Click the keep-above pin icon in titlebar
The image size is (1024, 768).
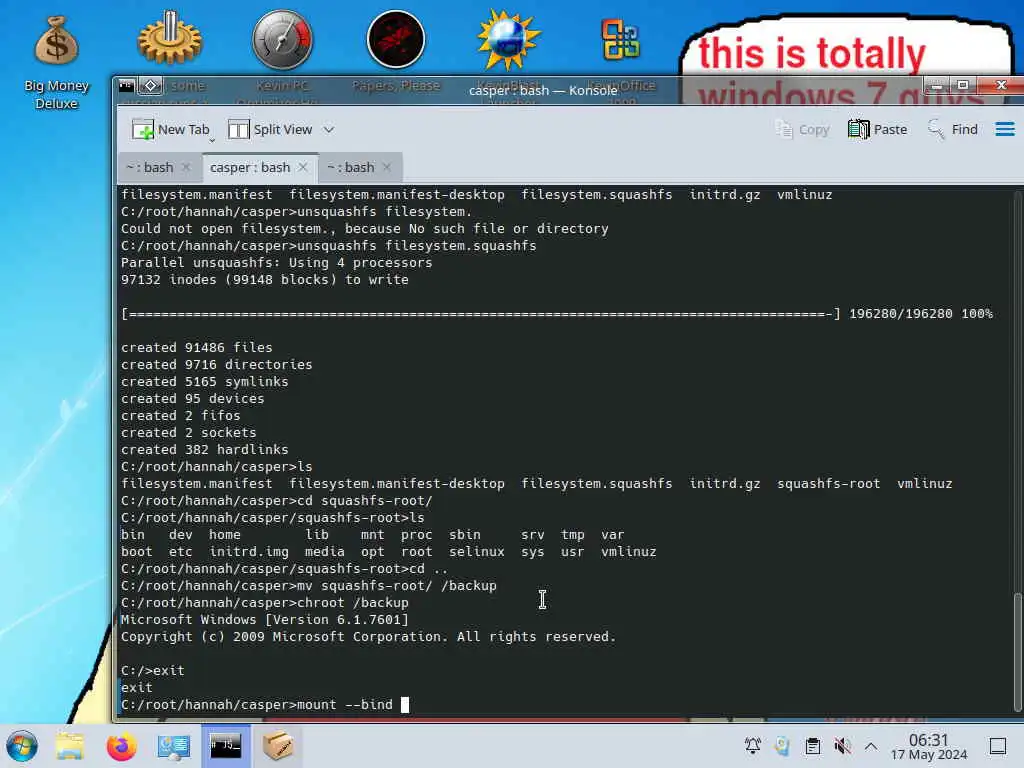point(150,86)
